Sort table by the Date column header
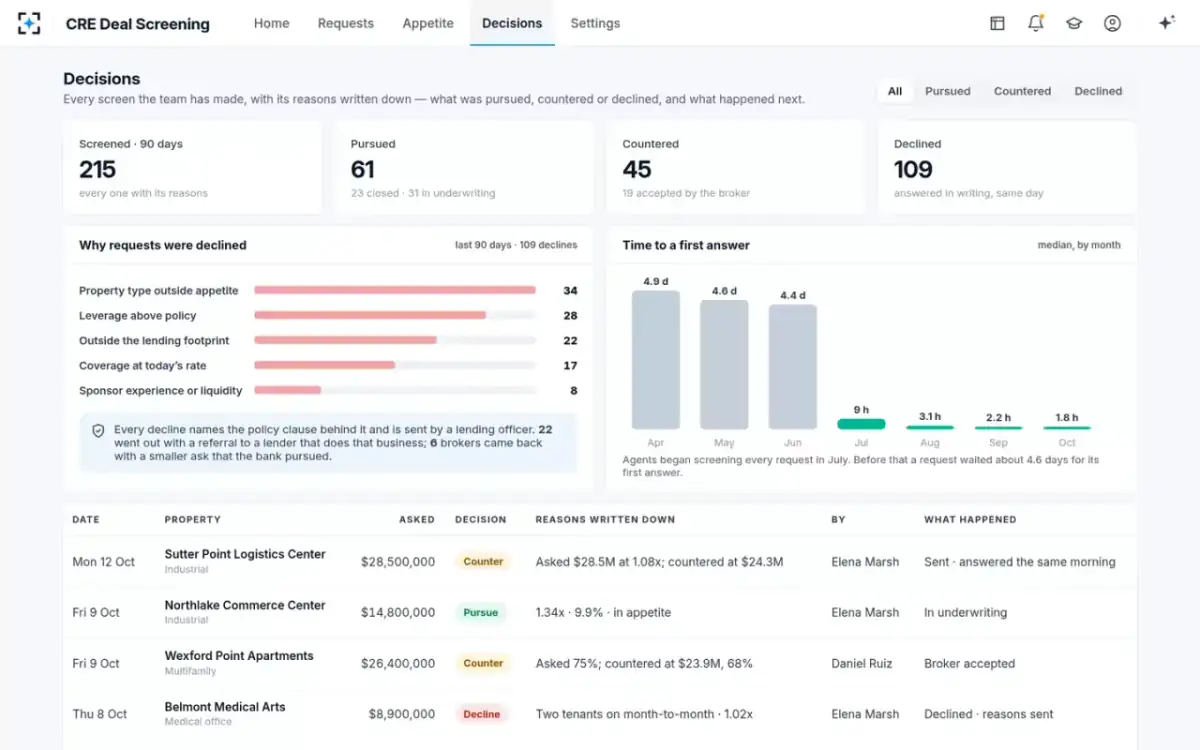This screenshot has width=1200, height=750. coord(86,519)
